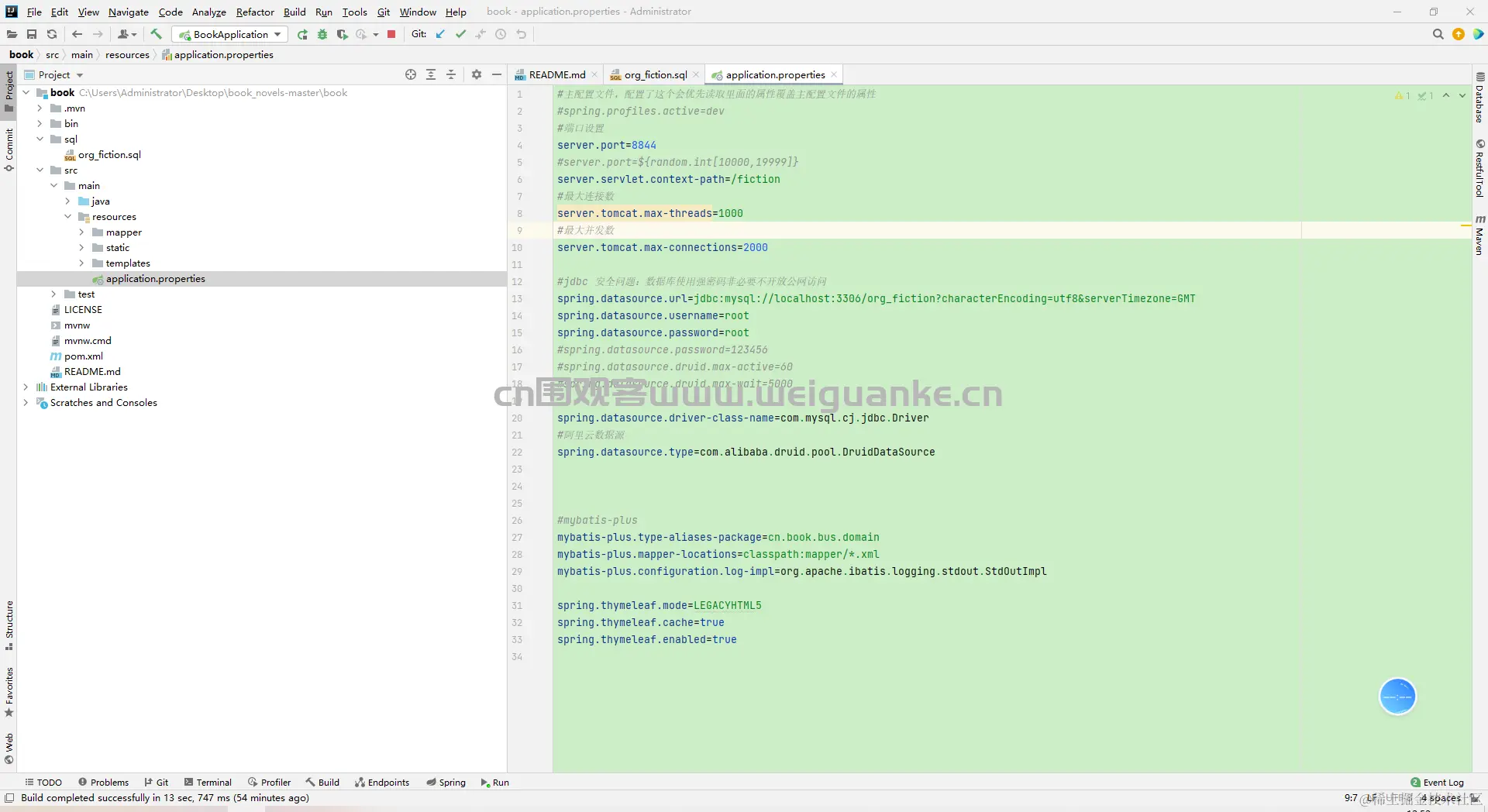Expand the .mvn folder
Screen dimensions: 1488x812
coord(40,108)
